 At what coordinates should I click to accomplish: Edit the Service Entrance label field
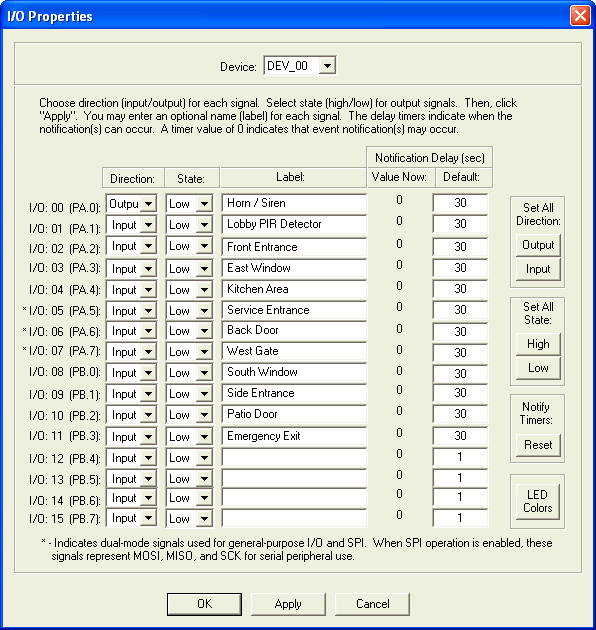coord(294,310)
